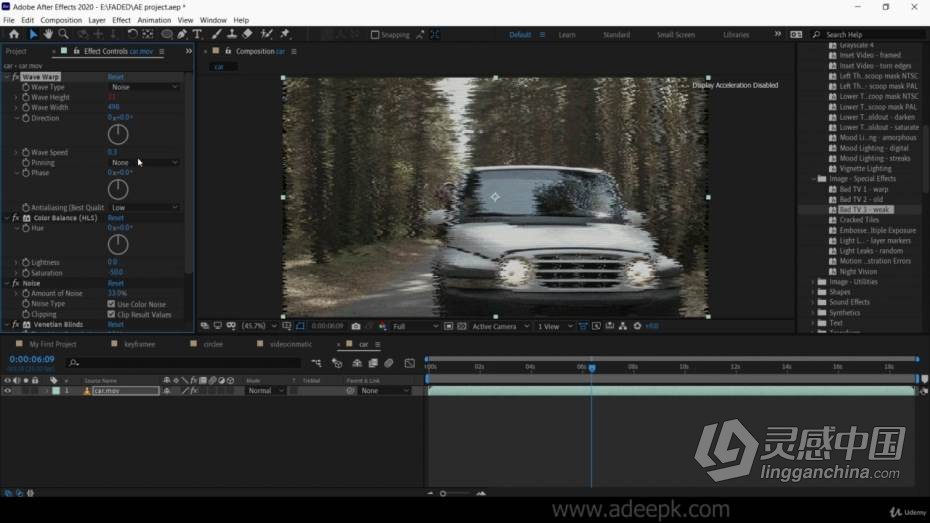Toggle the Frame Blending icon in timeline
This screenshot has width=930, height=523.
[373, 363]
